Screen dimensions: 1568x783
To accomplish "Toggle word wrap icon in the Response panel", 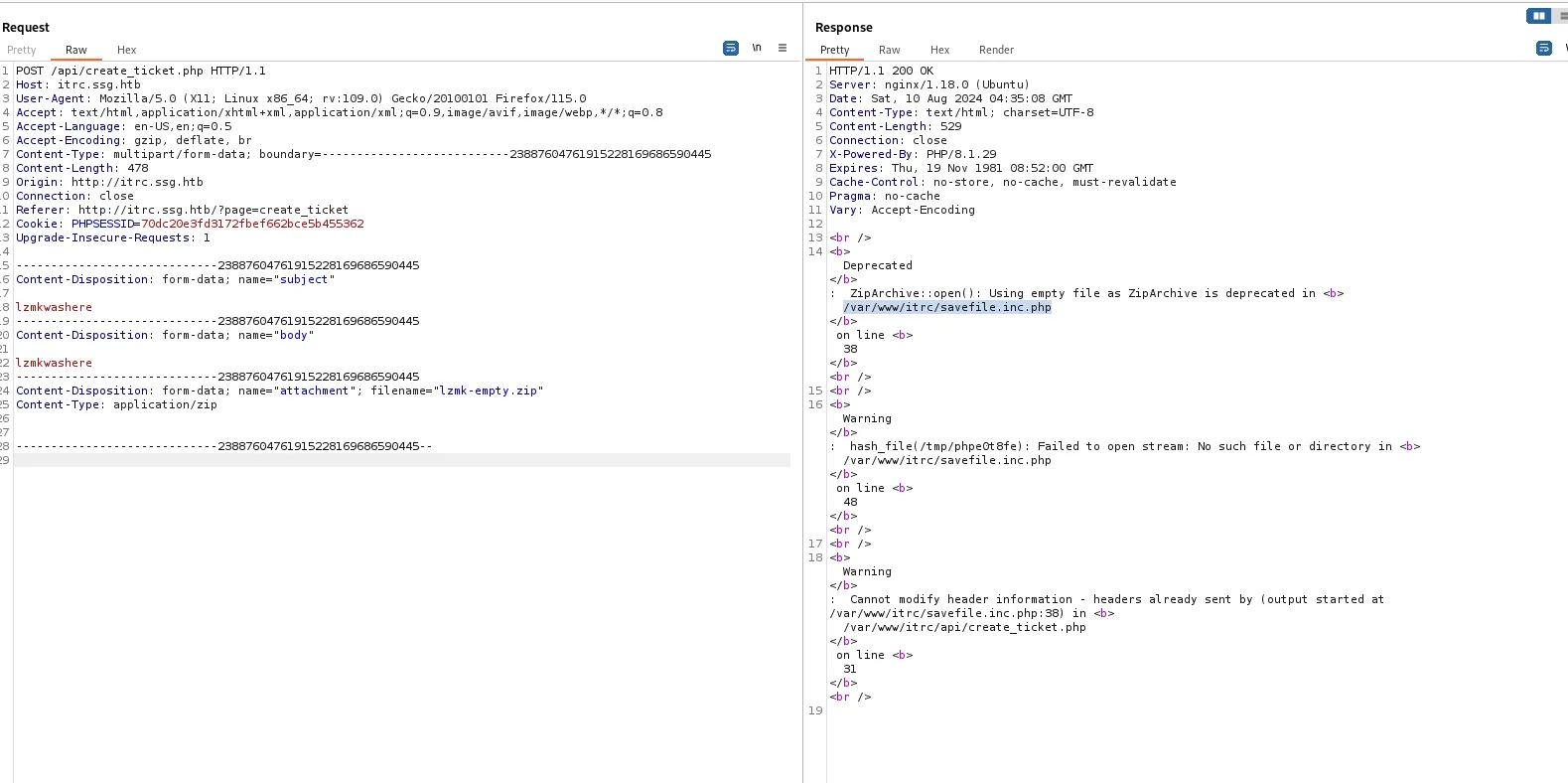I will [1543, 48].
